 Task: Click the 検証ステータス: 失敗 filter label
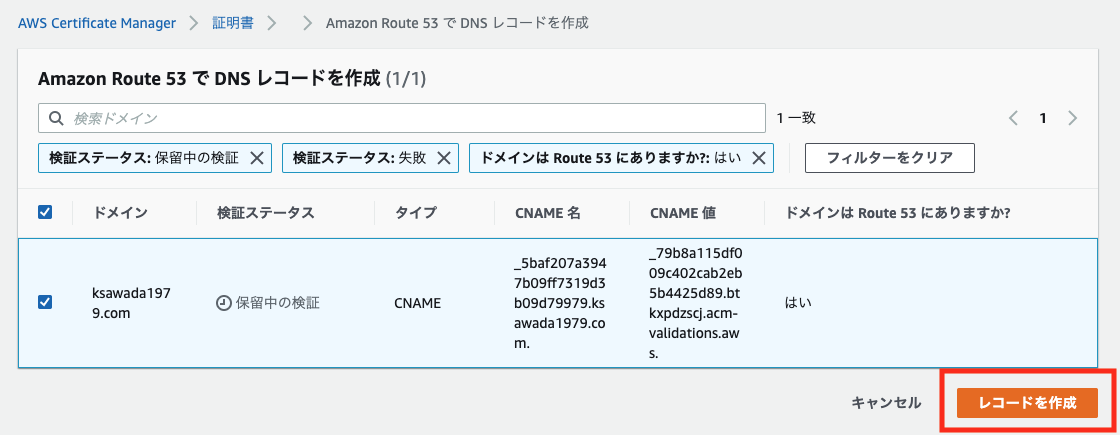click(360, 158)
